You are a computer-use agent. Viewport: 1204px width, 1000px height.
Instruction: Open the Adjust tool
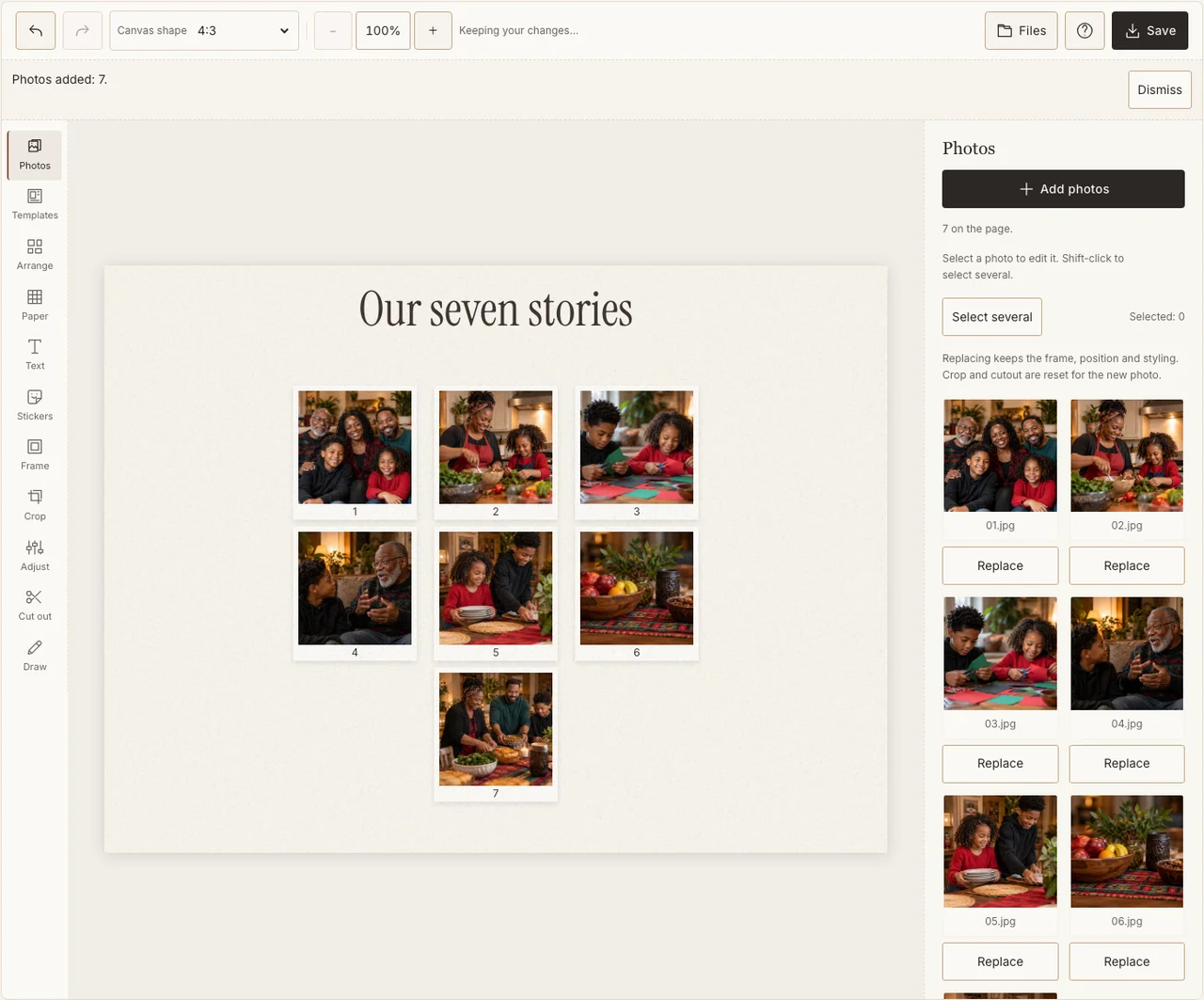(x=35, y=556)
